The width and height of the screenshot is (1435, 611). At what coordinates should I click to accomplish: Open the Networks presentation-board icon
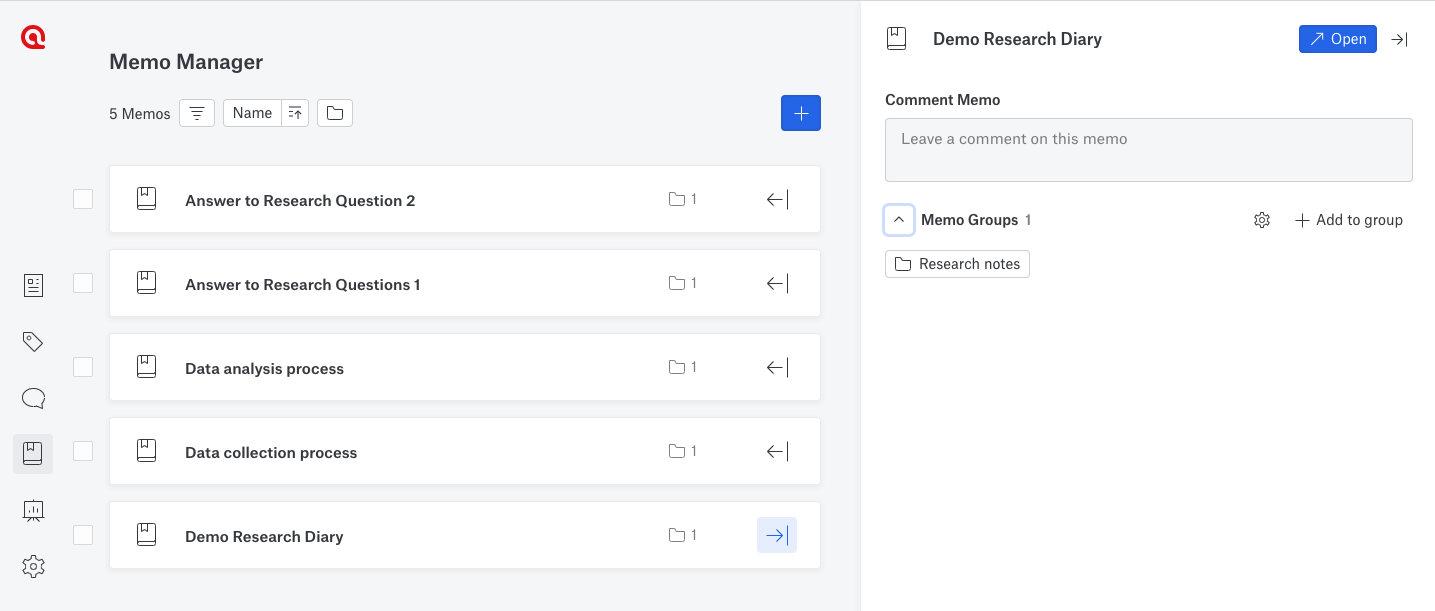pos(33,510)
